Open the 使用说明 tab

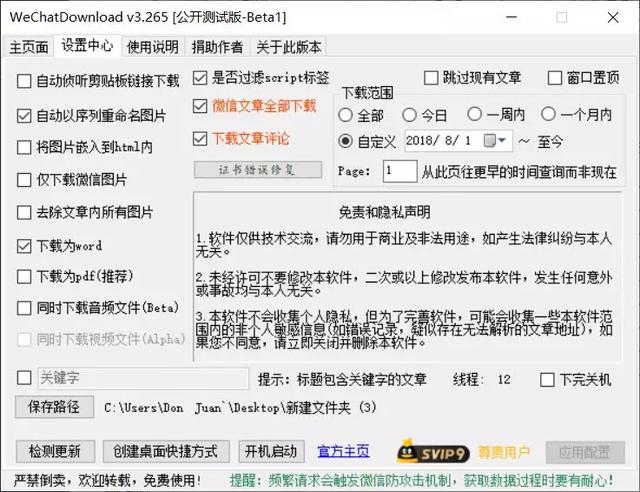152,47
